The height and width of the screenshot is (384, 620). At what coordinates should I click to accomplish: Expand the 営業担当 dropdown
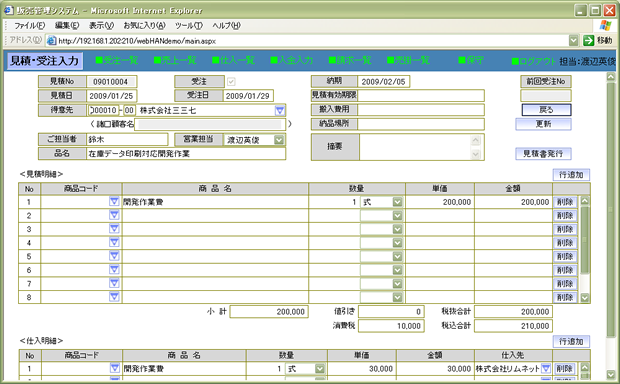point(279,140)
